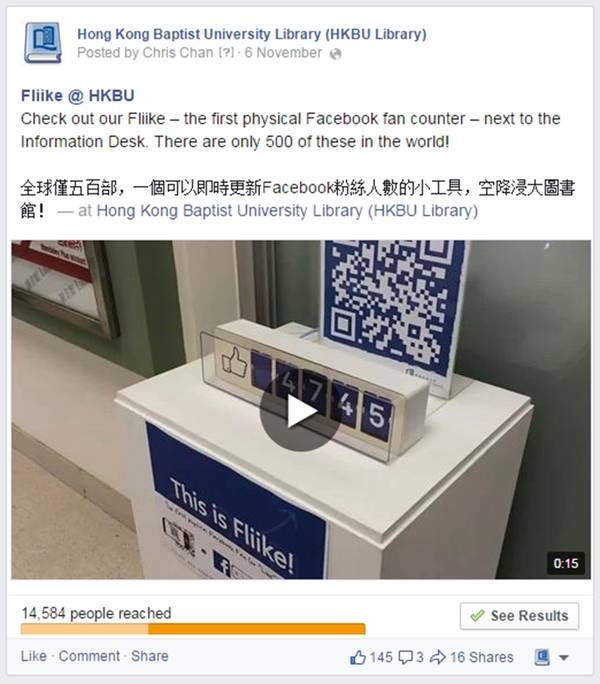Open the Hong Kong Baptist University Library page title
This screenshot has height=684, width=600.
tap(252, 34)
